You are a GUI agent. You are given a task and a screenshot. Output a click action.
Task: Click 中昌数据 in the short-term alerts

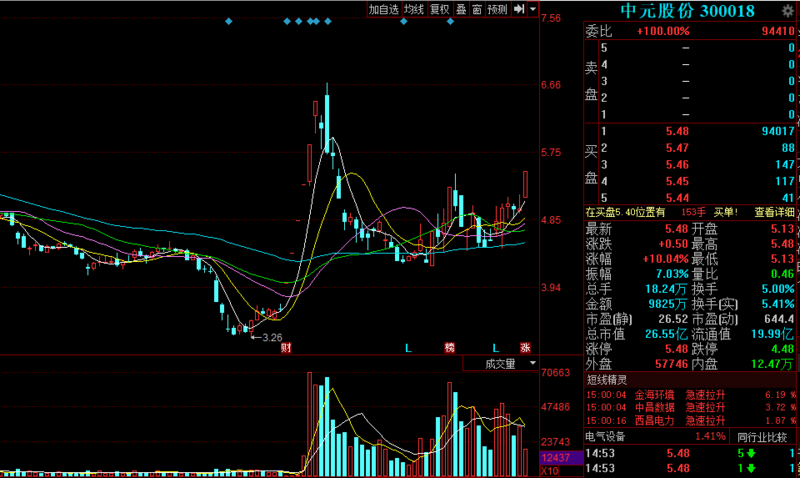[x=655, y=408]
